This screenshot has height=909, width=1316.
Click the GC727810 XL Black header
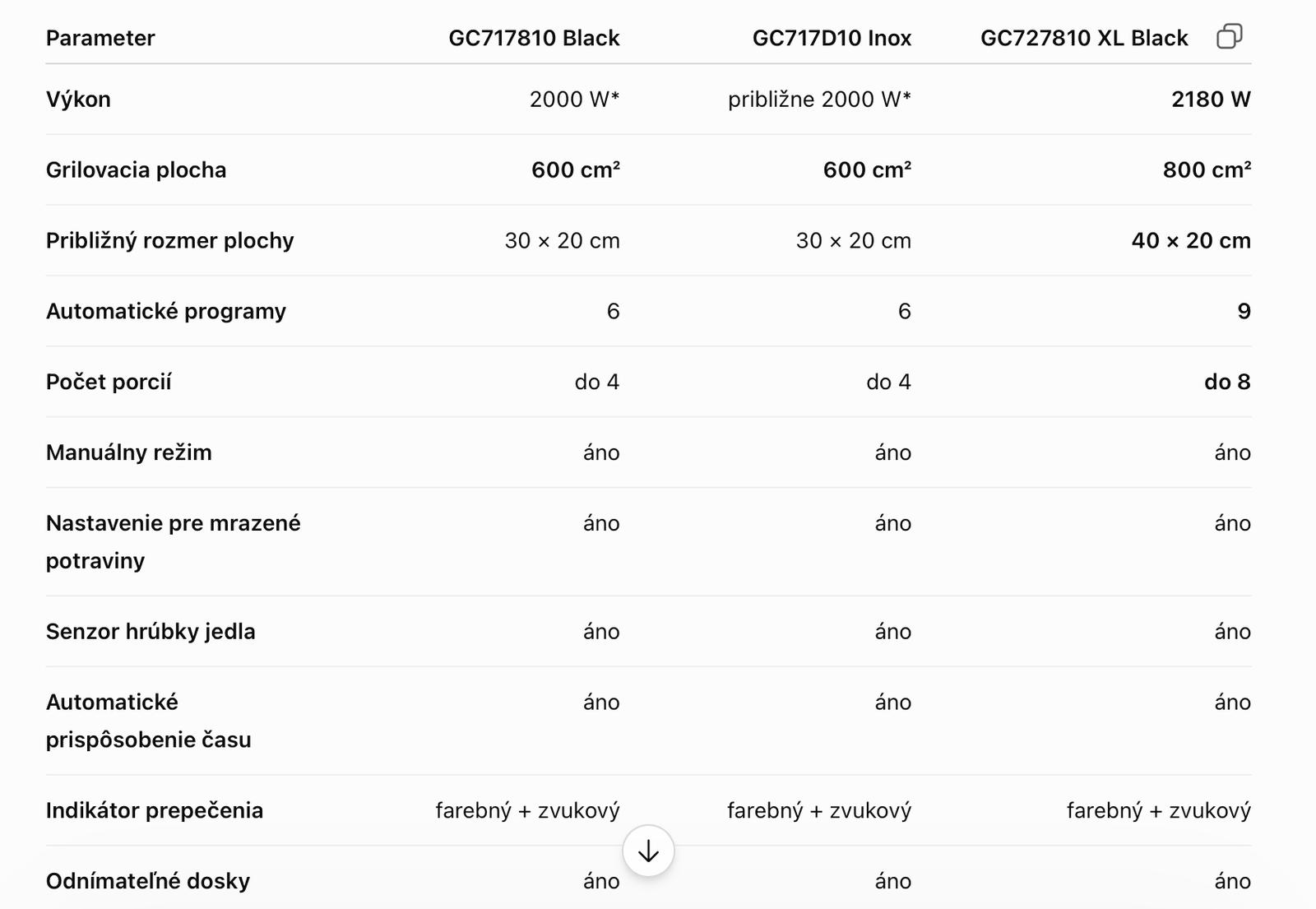1084,38
